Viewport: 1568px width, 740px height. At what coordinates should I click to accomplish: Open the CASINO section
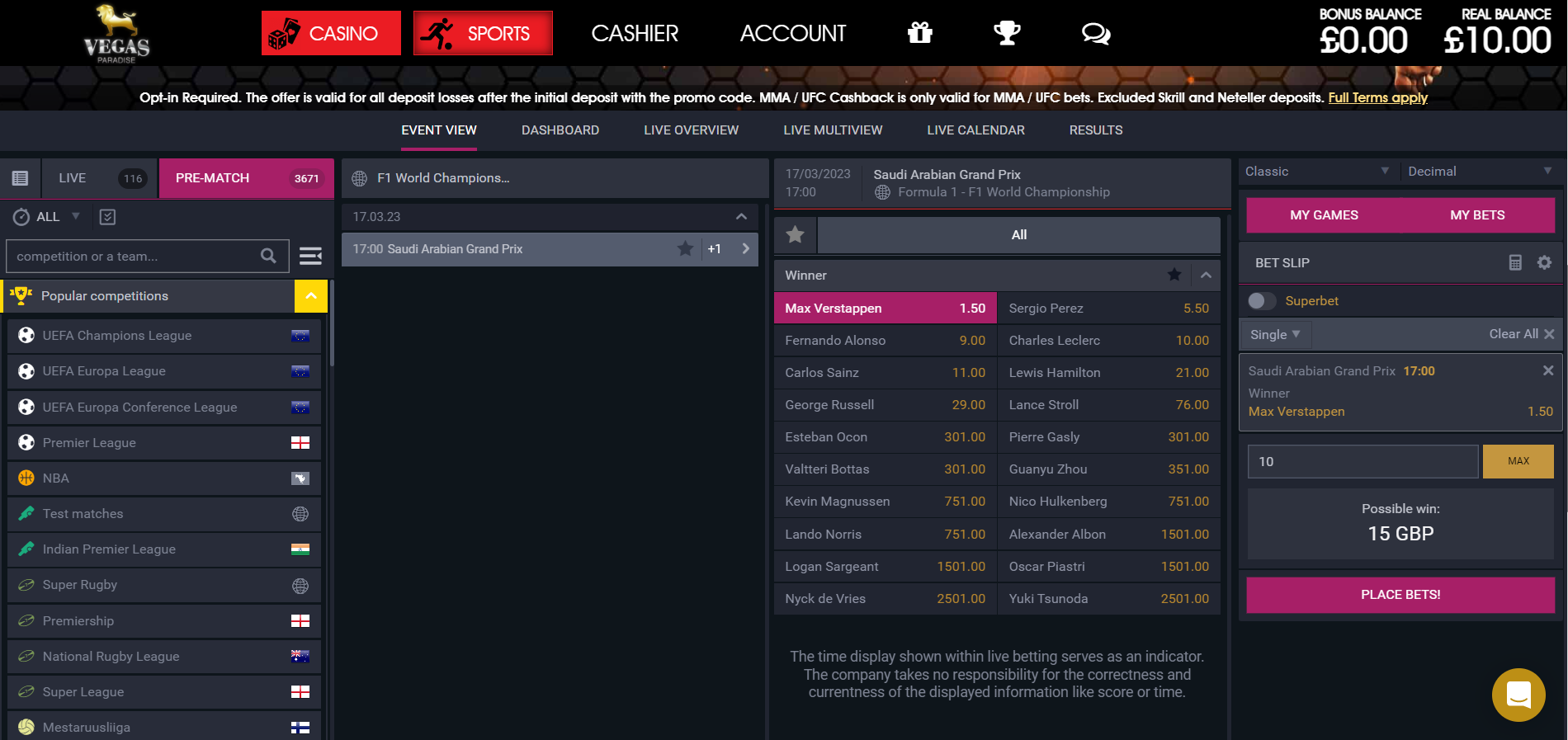coord(331,33)
